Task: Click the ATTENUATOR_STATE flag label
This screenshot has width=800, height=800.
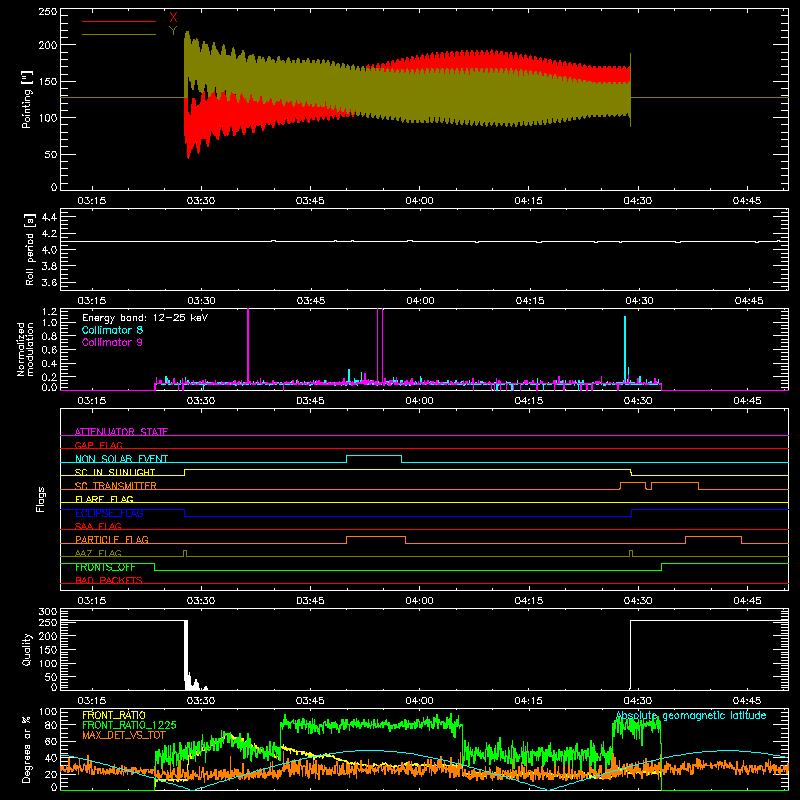Action: pyautogui.click(x=121, y=432)
